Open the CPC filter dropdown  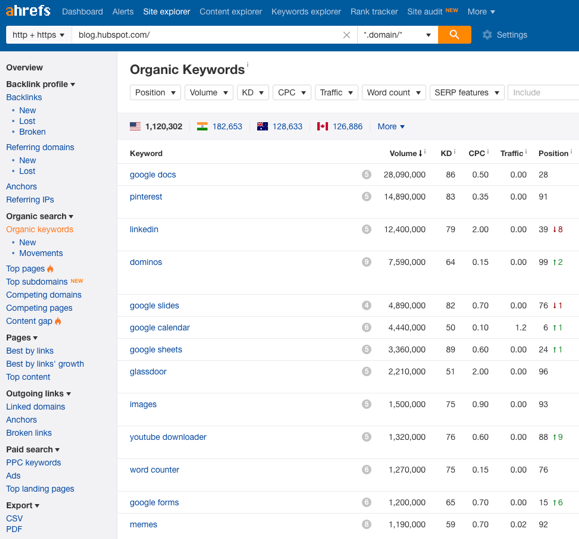click(x=292, y=92)
